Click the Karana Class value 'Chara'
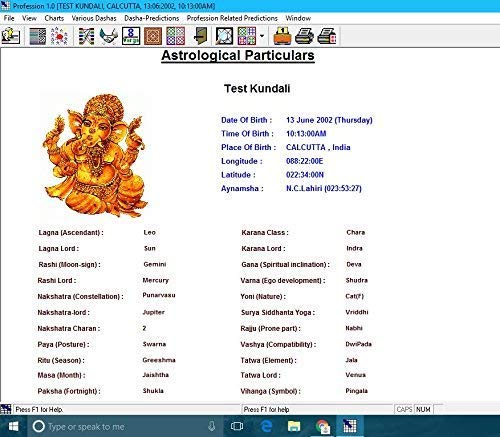The image size is (500, 437). pyautogui.click(x=356, y=232)
